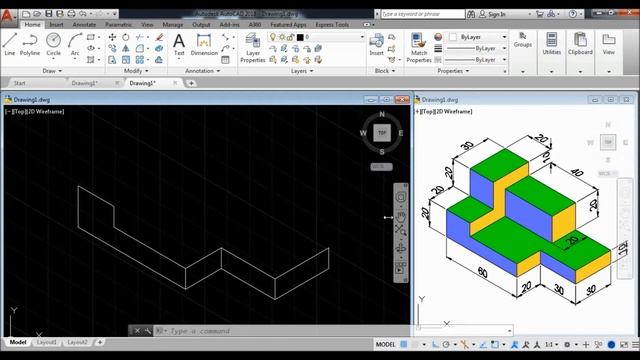Expand the Draw panel
Viewport: 640px width, 360px height.
point(52,71)
